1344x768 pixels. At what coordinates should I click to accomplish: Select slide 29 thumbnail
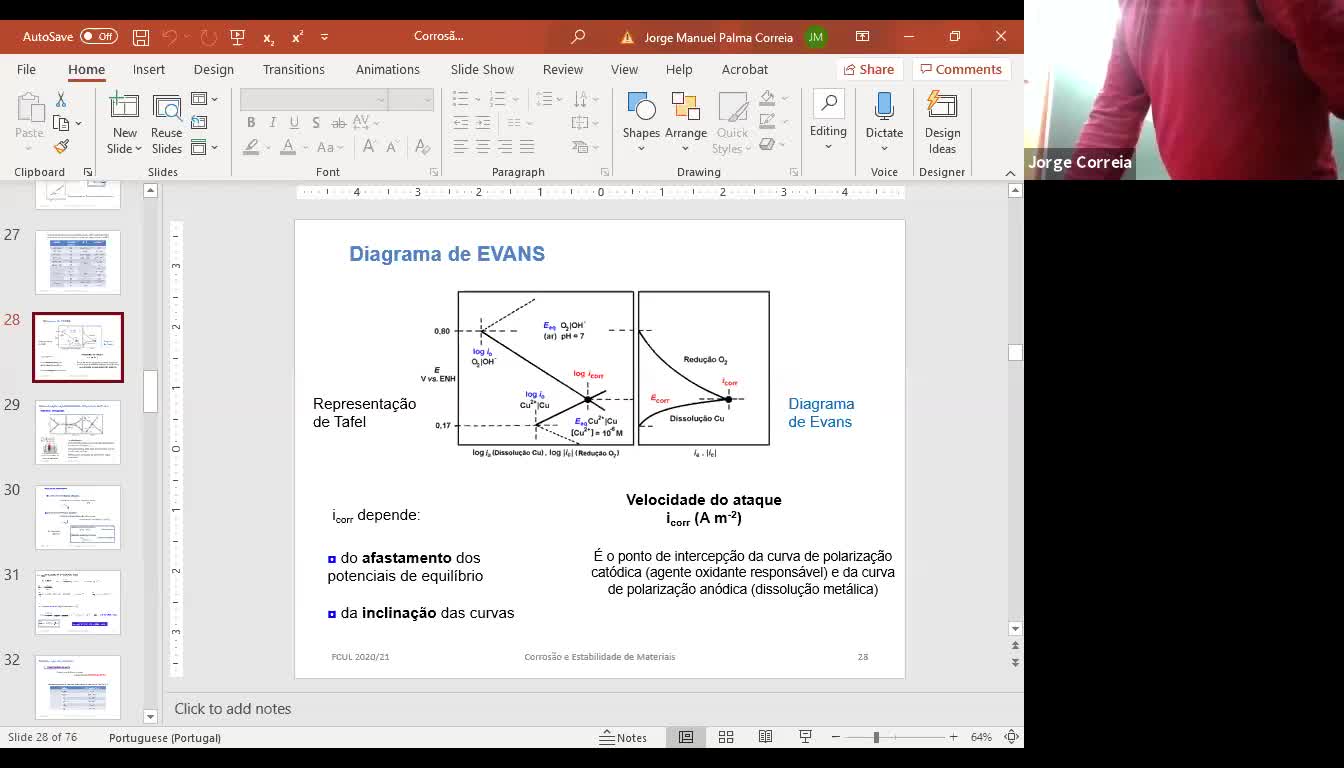[x=78, y=432]
